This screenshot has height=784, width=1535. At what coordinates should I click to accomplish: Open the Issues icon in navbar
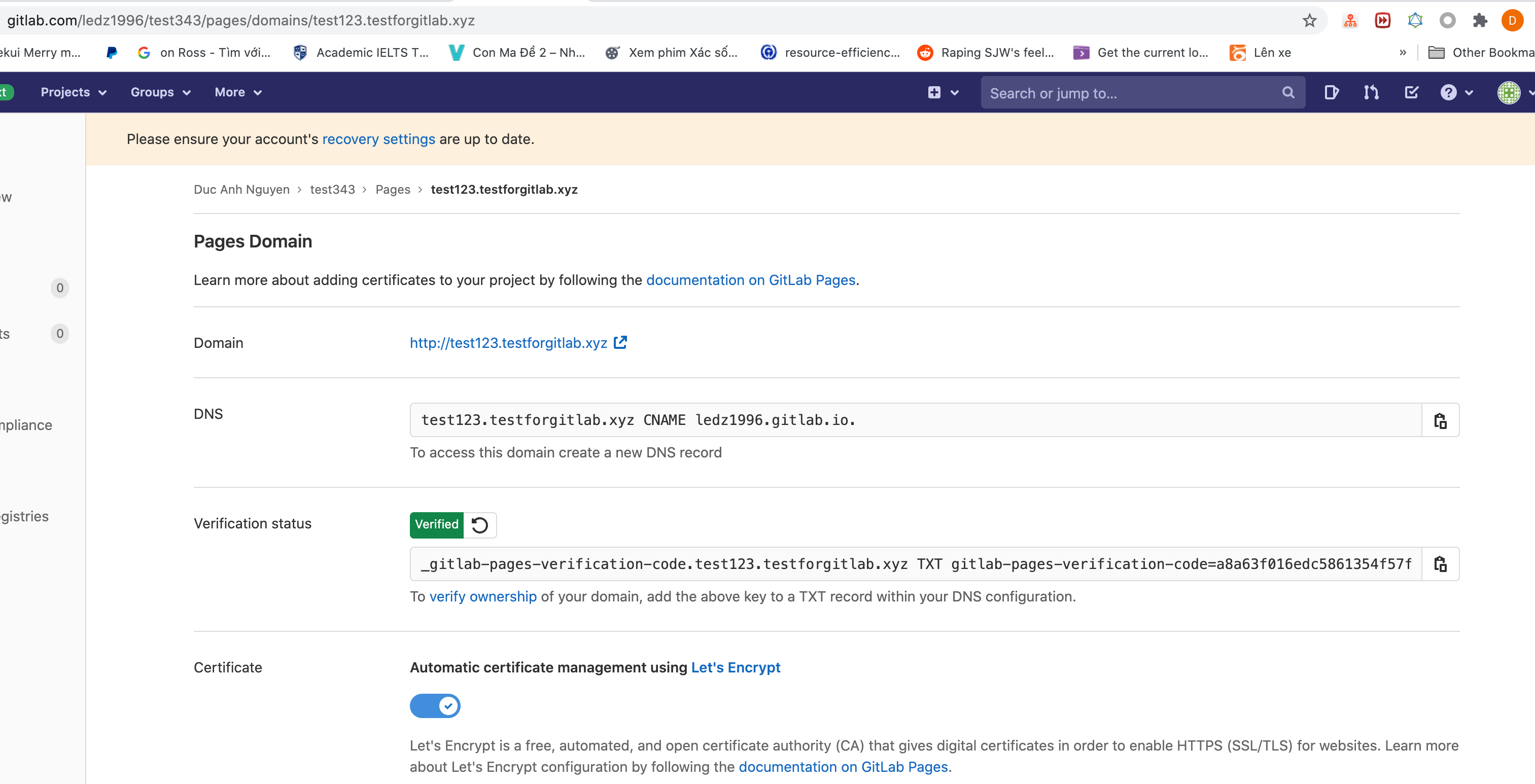(1331, 92)
